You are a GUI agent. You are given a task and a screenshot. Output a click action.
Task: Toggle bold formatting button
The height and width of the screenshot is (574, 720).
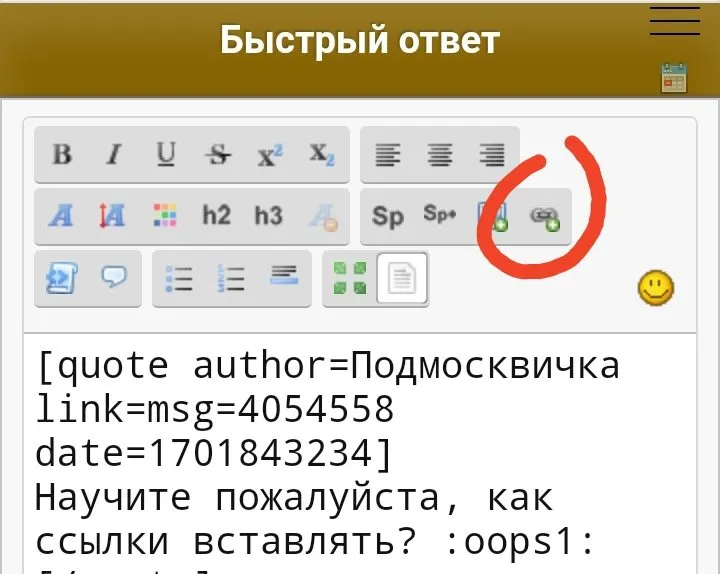coord(62,154)
